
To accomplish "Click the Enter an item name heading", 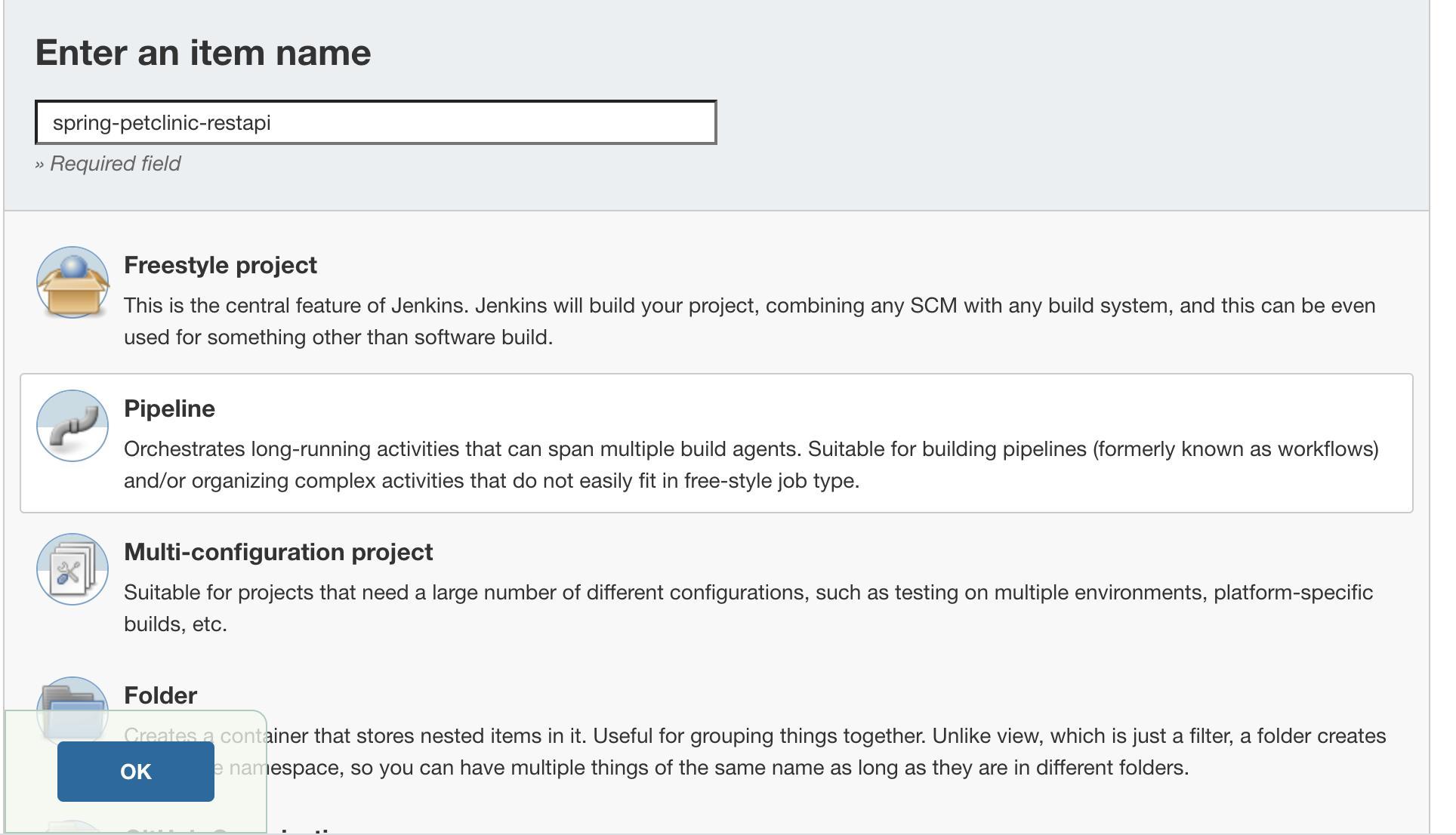I will pos(203,53).
